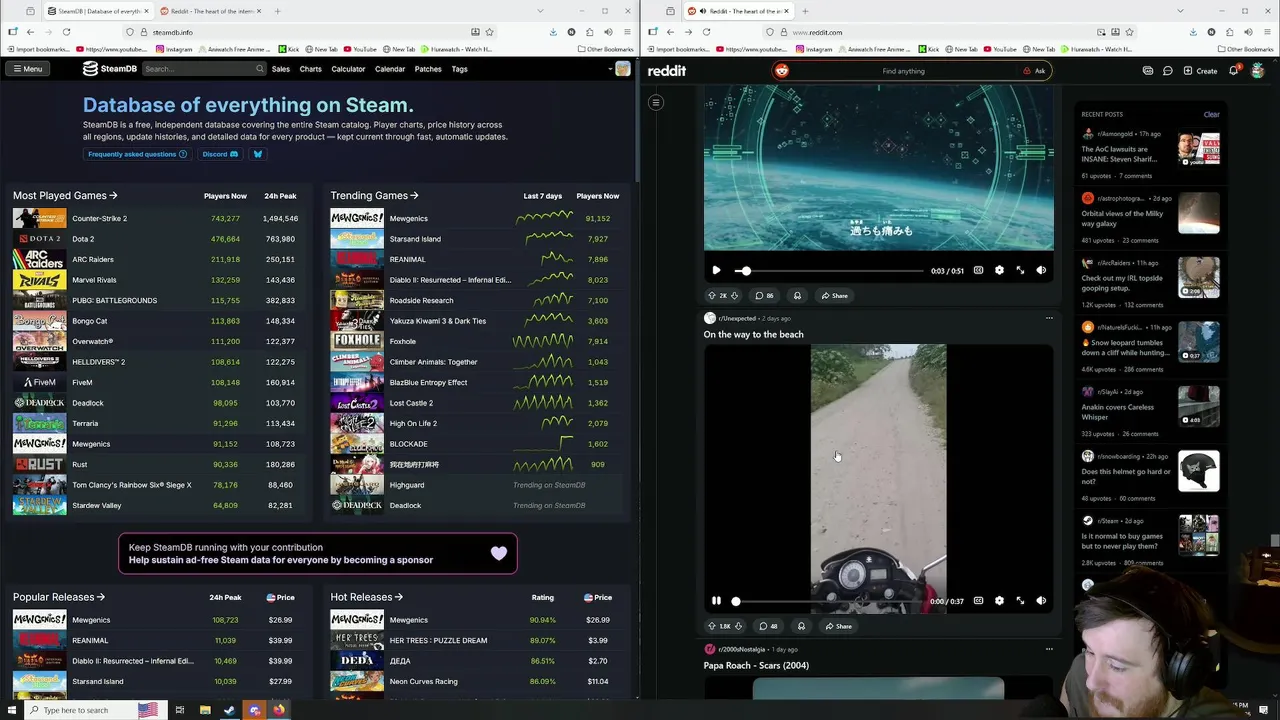Mute the beach video

click(1041, 601)
